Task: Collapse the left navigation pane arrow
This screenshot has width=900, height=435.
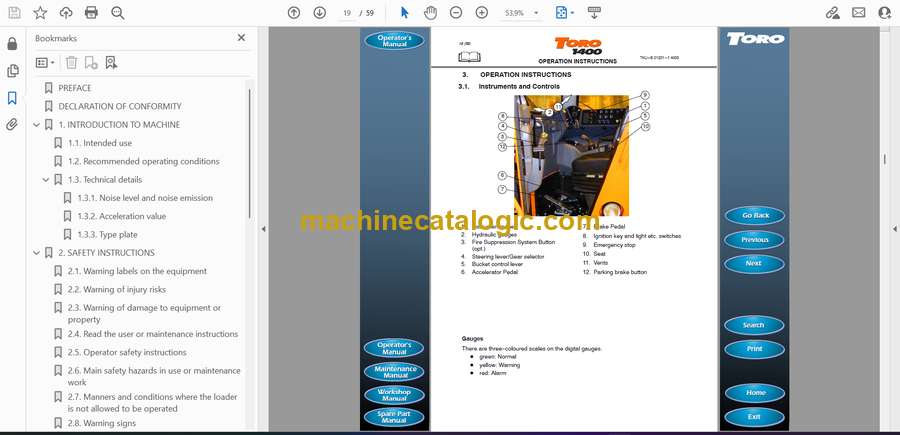Action: (263, 229)
